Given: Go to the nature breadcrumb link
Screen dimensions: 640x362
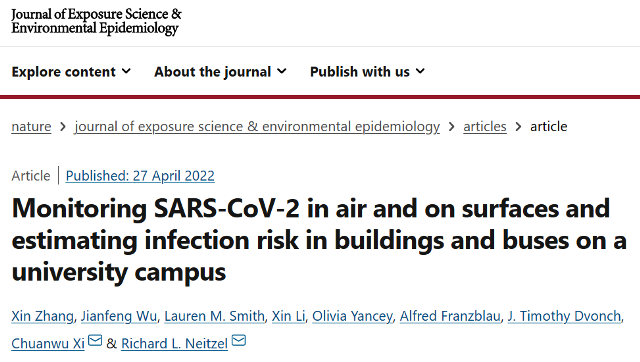Looking at the screenshot, I should (x=31, y=127).
